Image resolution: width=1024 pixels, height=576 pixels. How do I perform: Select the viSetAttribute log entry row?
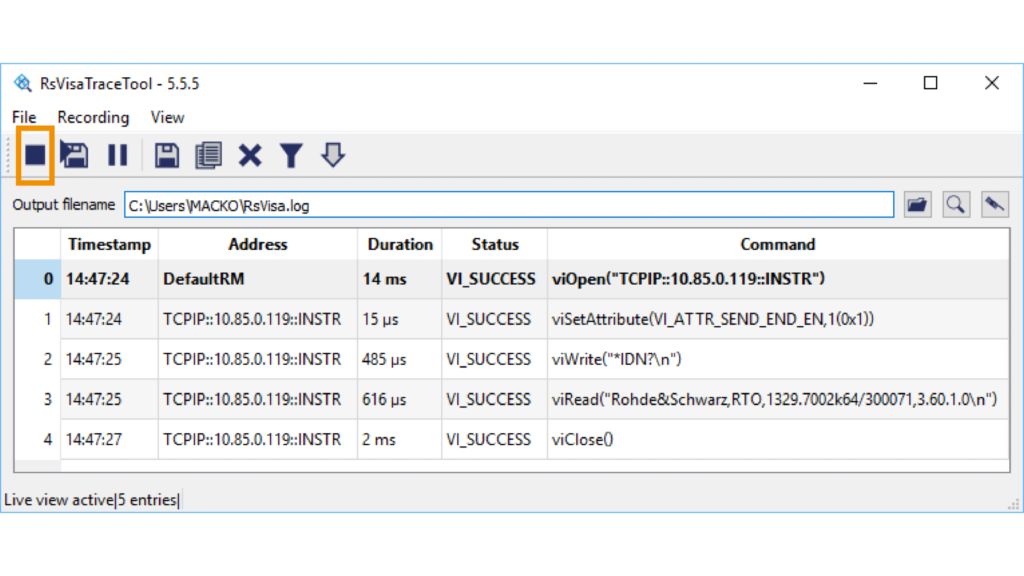714,319
